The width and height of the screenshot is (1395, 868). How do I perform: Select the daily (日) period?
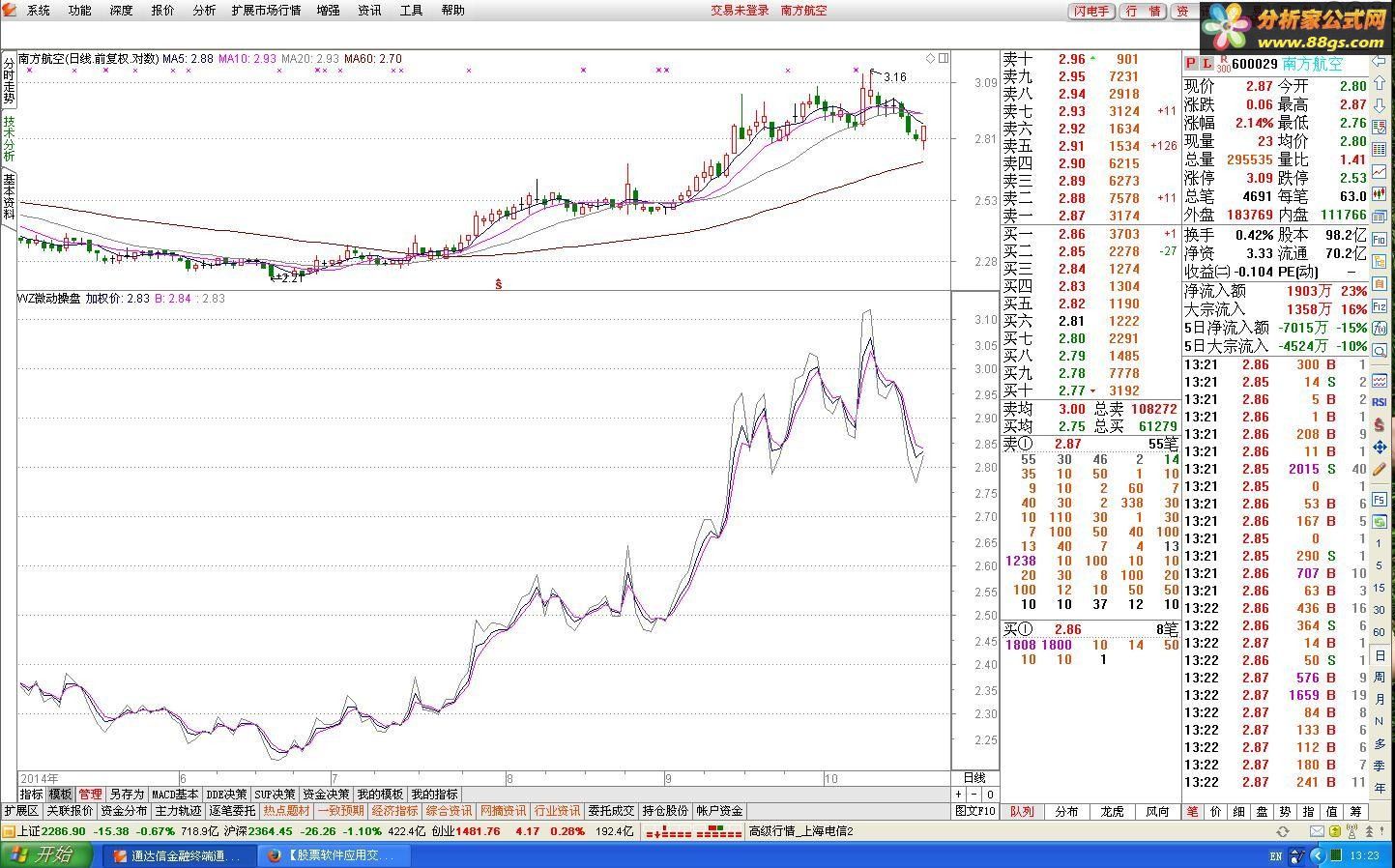[1379, 655]
